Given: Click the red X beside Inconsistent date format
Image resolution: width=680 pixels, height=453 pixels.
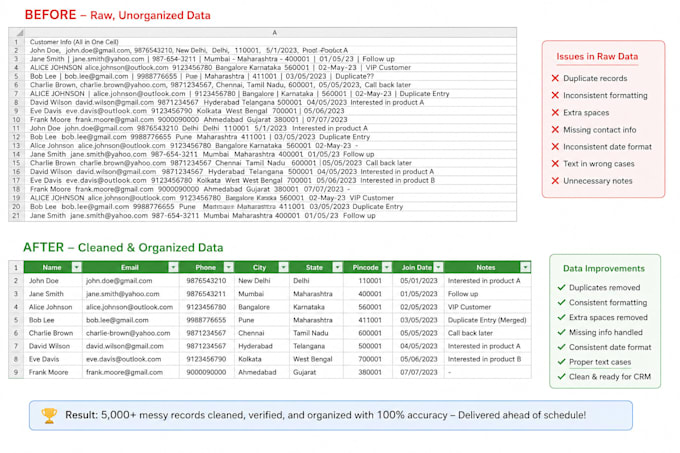Looking at the screenshot, I should [555, 147].
